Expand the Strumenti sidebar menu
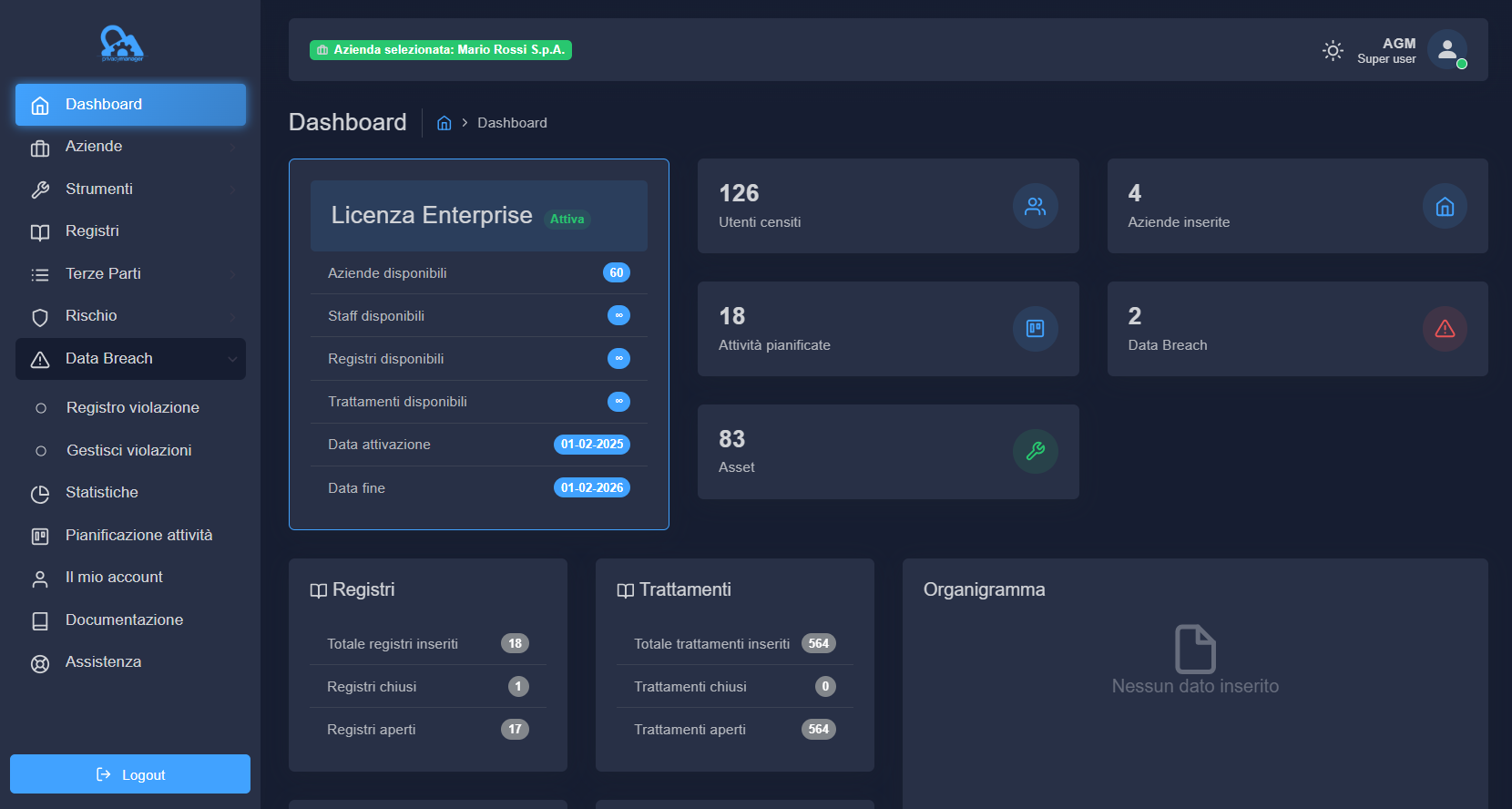Image resolution: width=1512 pixels, height=809 pixels. pos(130,189)
